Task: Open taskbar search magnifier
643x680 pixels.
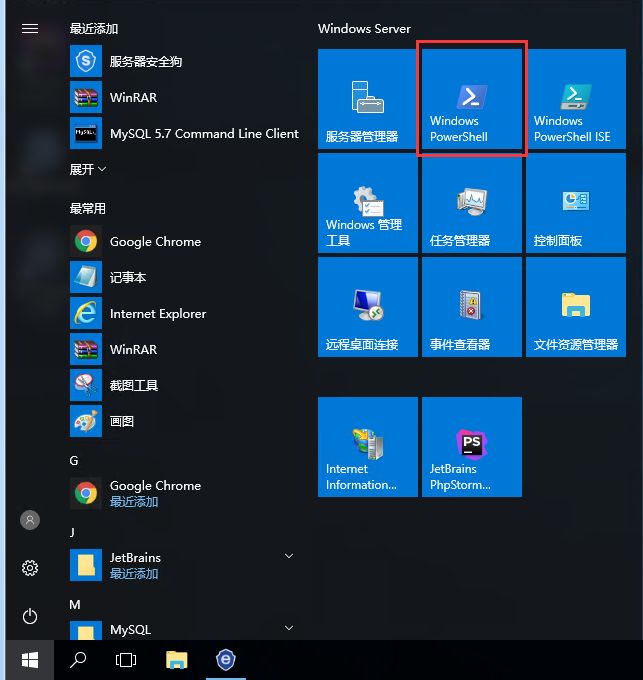Action: point(78,660)
